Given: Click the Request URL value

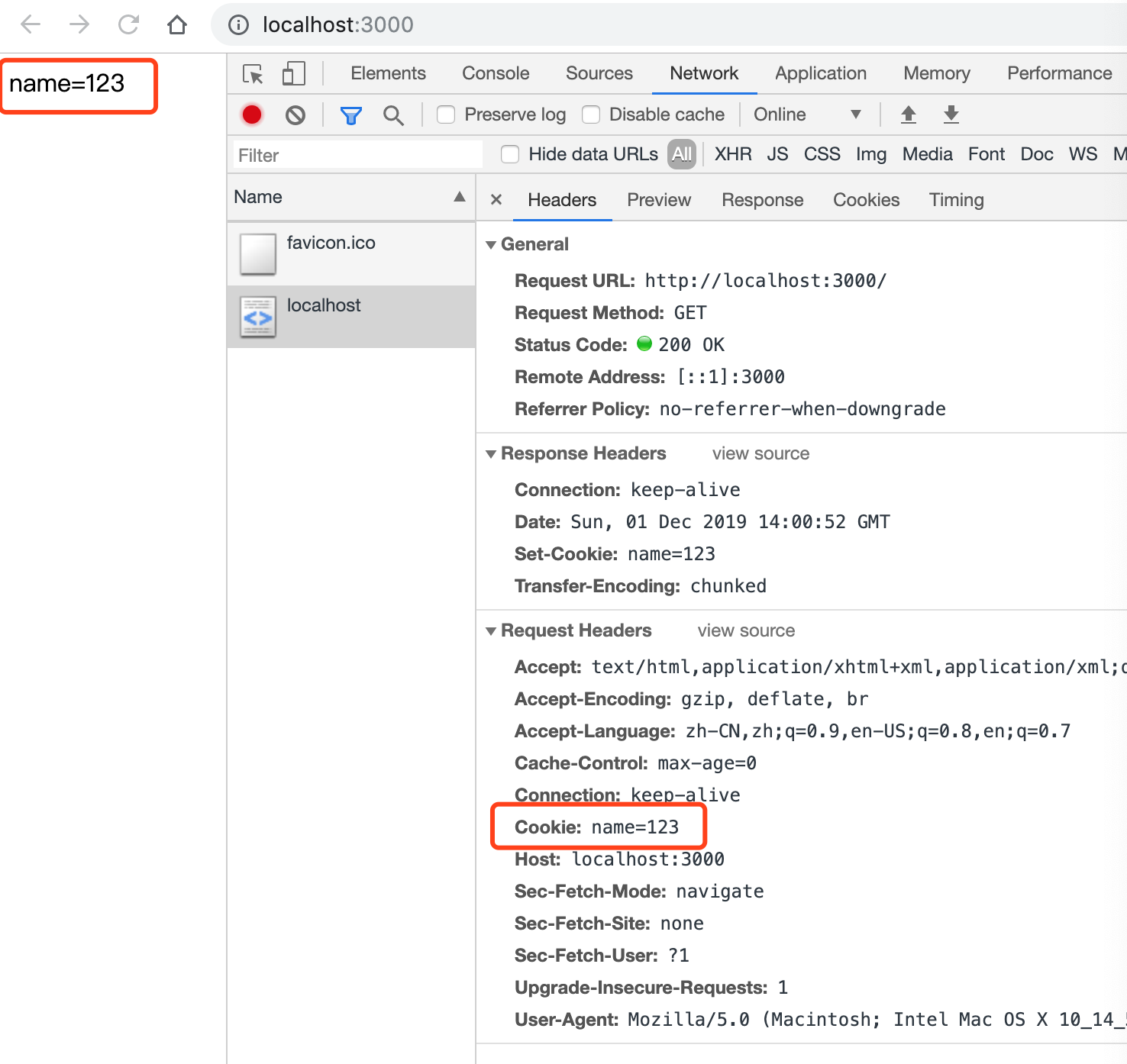Looking at the screenshot, I should pyautogui.click(x=766, y=281).
